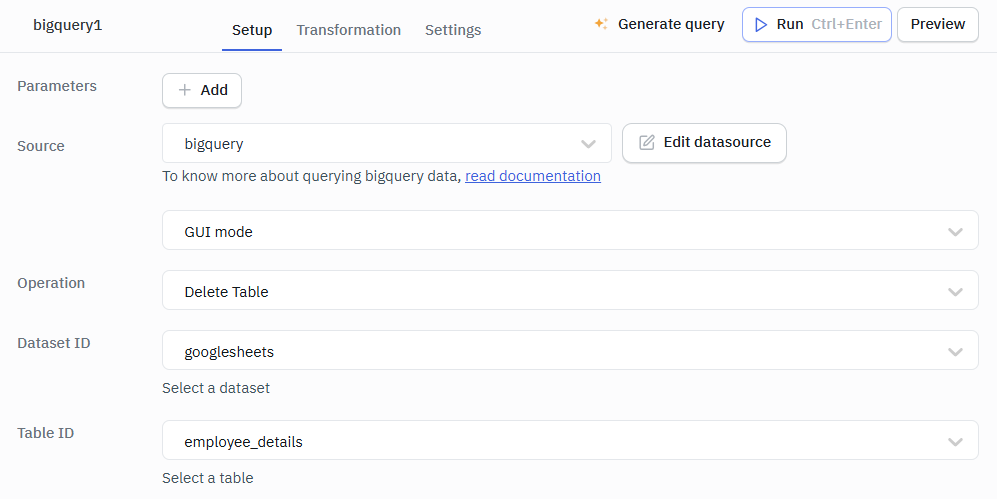This screenshot has height=499, width=997.
Task: Click the 'Select a table' hint text
Action: (x=207, y=478)
